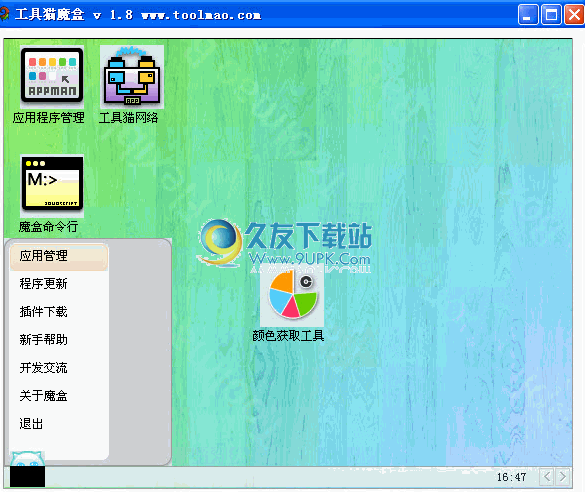This screenshot has height=492, width=585.
Task: Click the black taskbar block
Action: 27,477
